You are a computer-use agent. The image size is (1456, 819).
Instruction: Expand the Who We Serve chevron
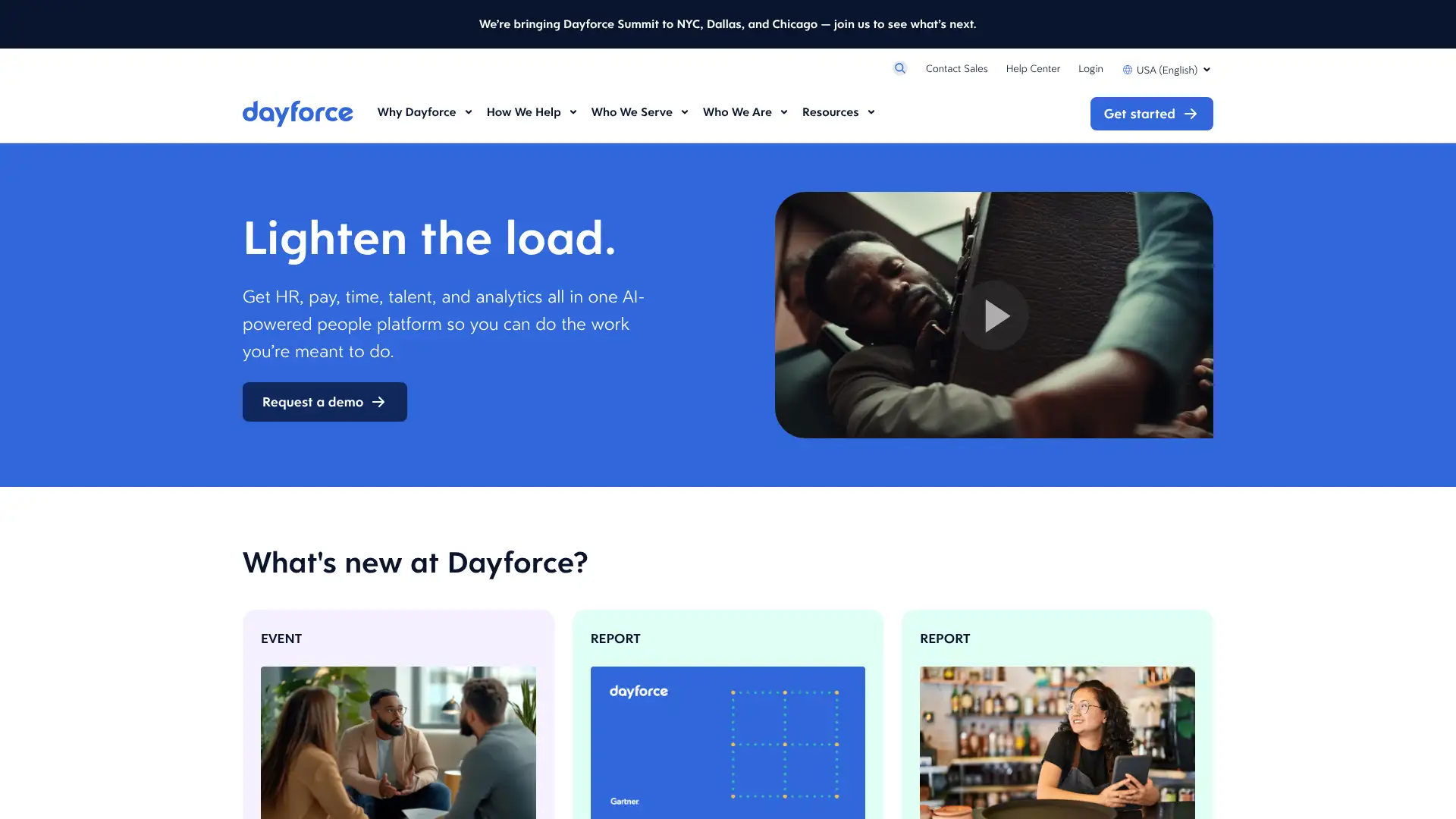(684, 112)
